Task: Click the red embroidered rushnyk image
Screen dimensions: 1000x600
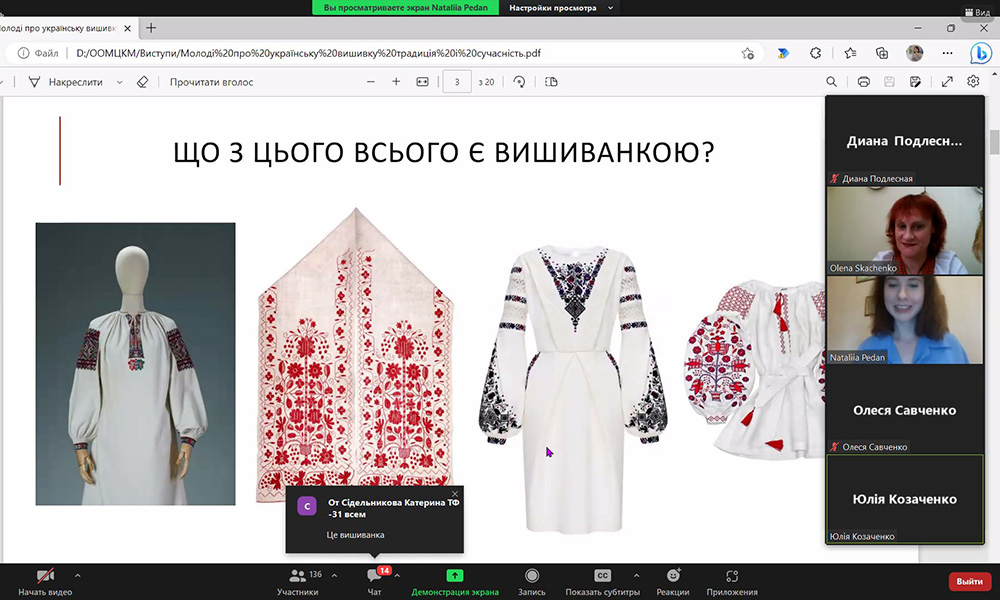Action: point(355,355)
